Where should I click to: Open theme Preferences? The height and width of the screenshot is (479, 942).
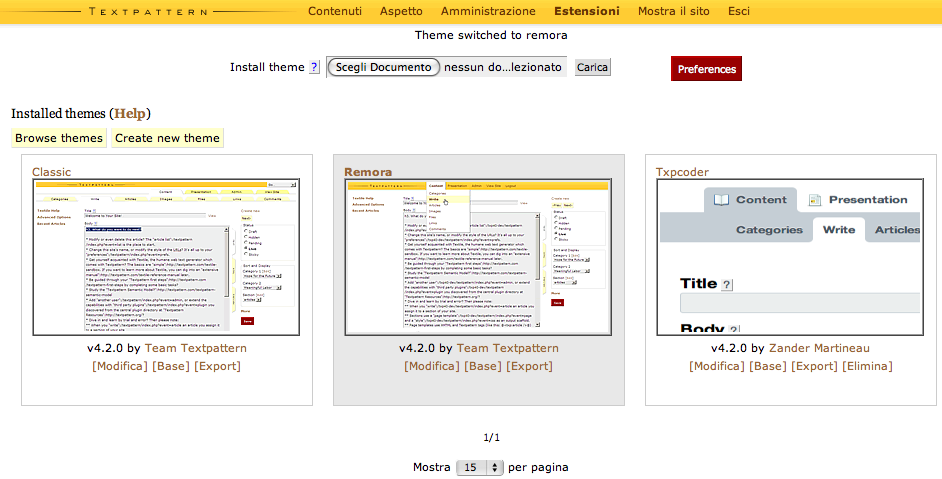coord(706,69)
